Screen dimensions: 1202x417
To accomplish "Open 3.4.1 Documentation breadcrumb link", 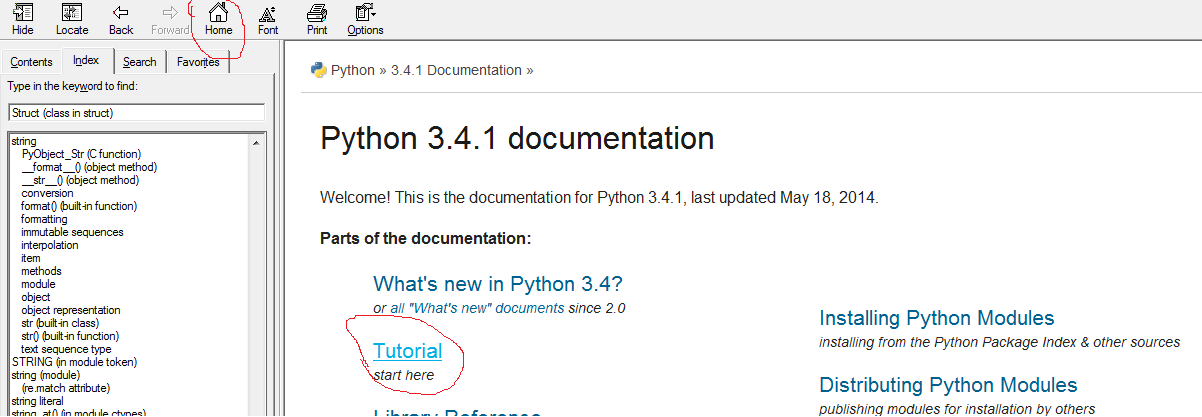I will click(x=456, y=70).
